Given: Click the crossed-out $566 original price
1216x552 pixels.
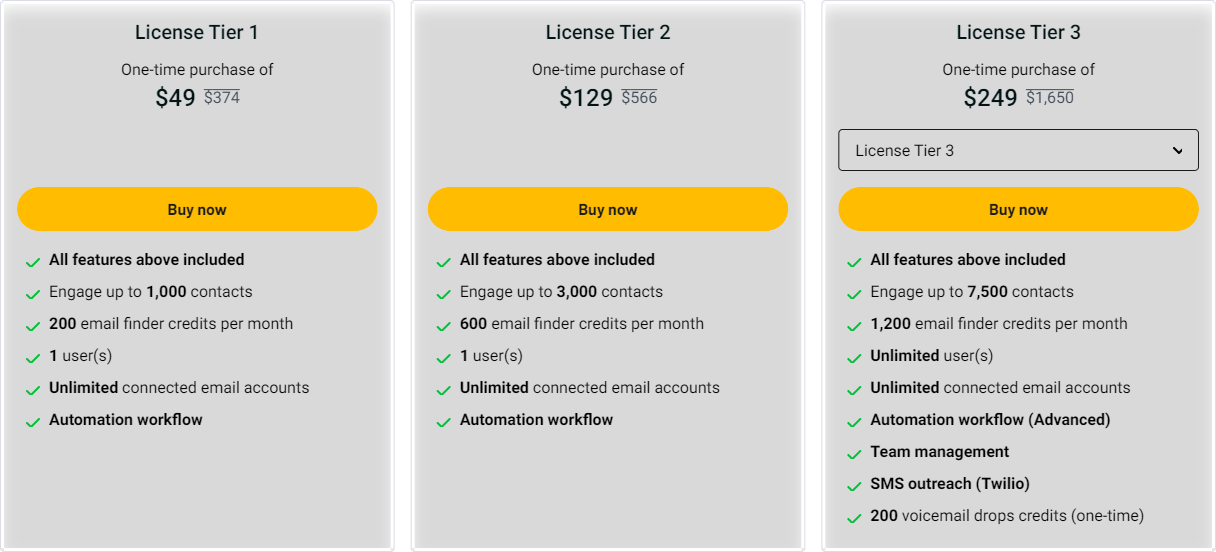Looking at the screenshot, I should pos(639,97).
